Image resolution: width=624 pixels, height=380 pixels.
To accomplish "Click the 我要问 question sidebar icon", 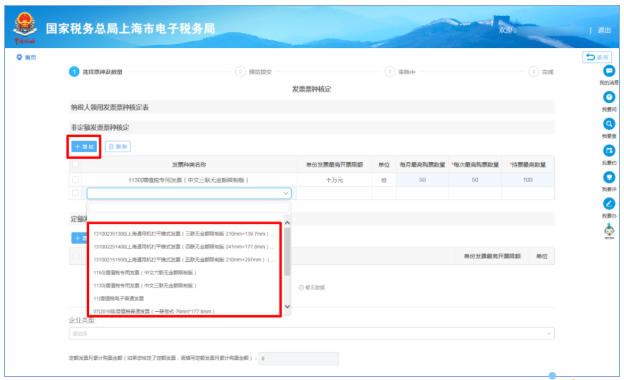I will pos(608,97).
